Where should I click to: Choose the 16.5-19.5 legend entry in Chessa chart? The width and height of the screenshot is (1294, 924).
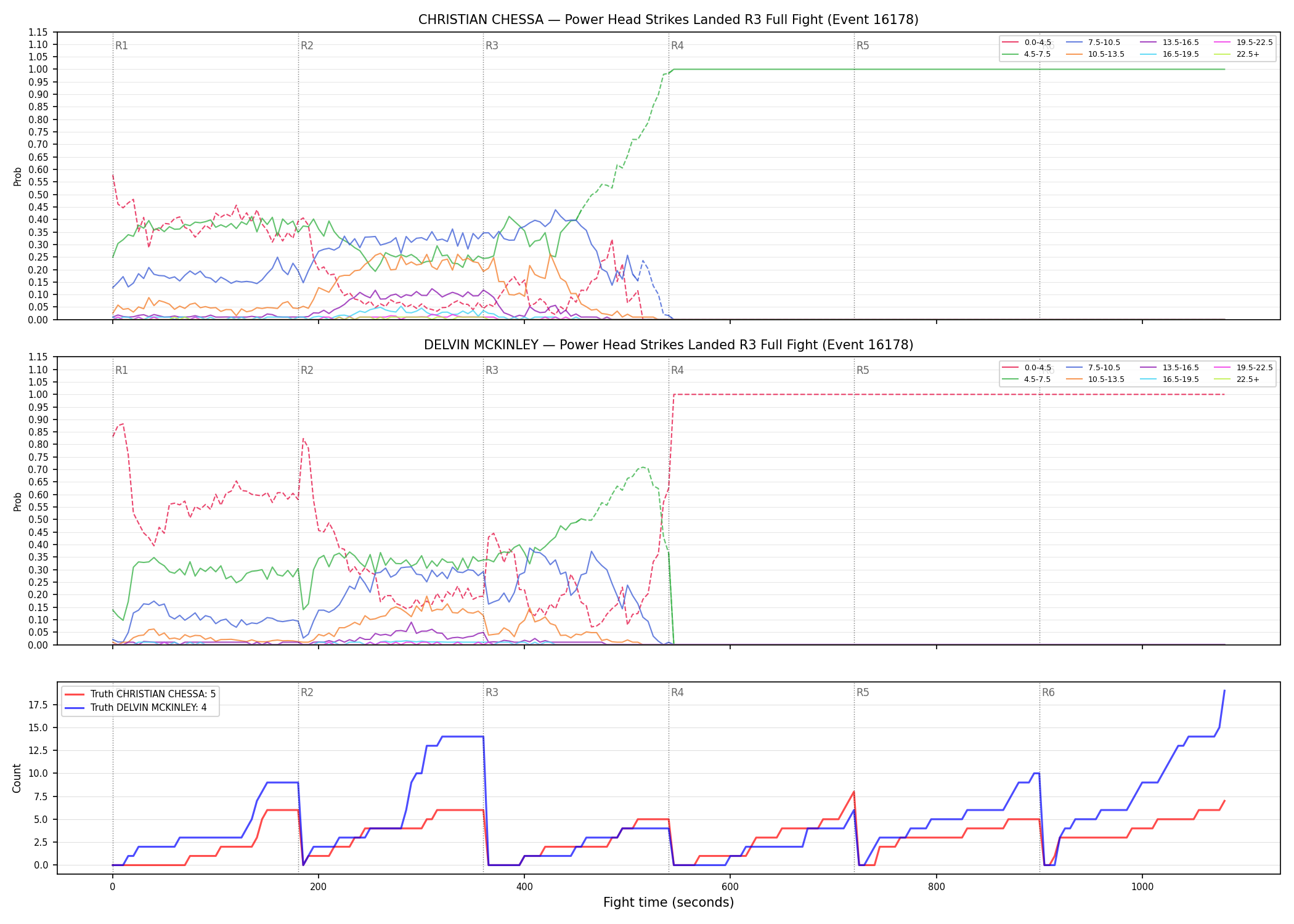click(1170, 54)
